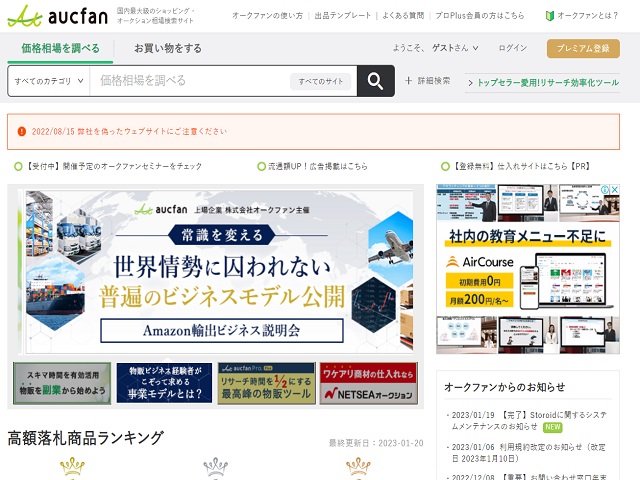640x480 pixels.
Task: Switch to the 価格相場を調べる tab
Action: [60, 48]
